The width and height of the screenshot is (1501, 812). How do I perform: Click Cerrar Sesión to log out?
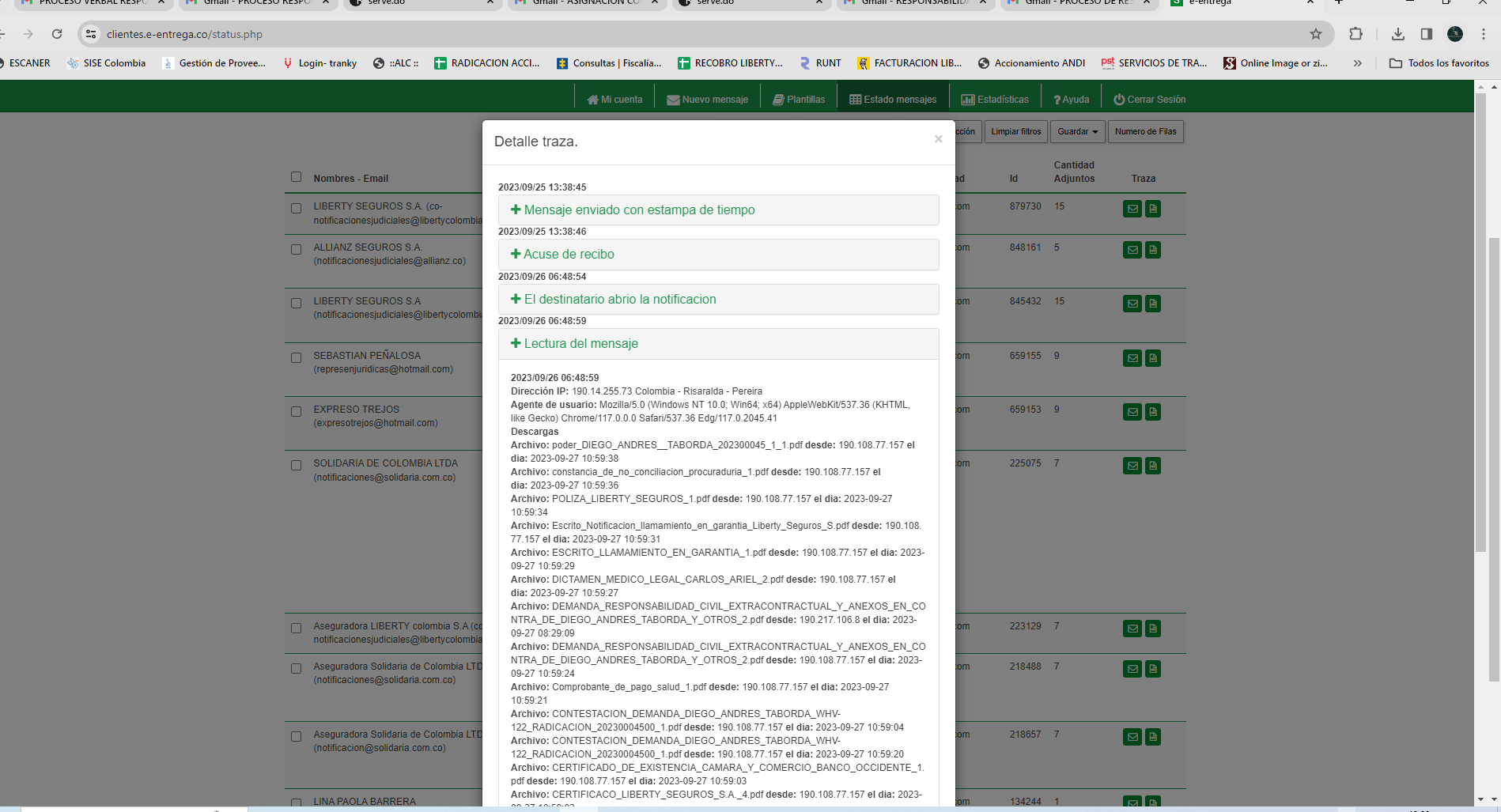coord(1149,100)
